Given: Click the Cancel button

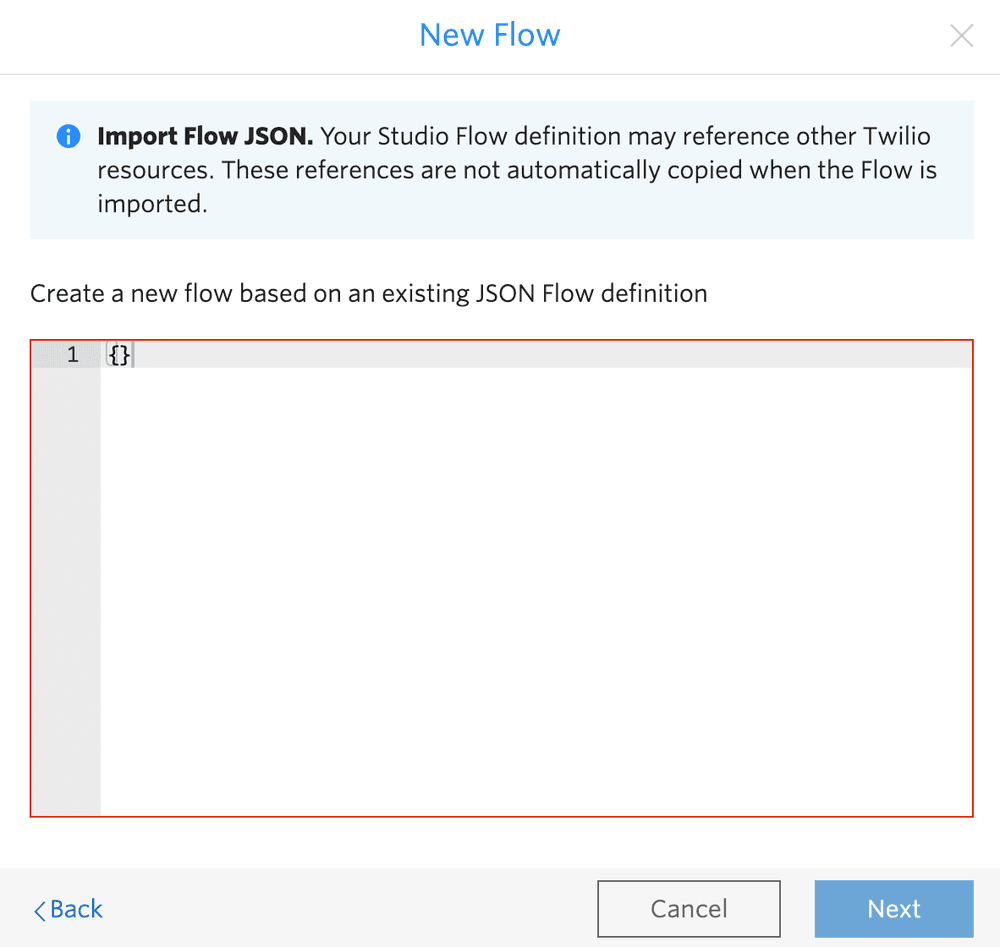Looking at the screenshot, I should click(689, 908).
